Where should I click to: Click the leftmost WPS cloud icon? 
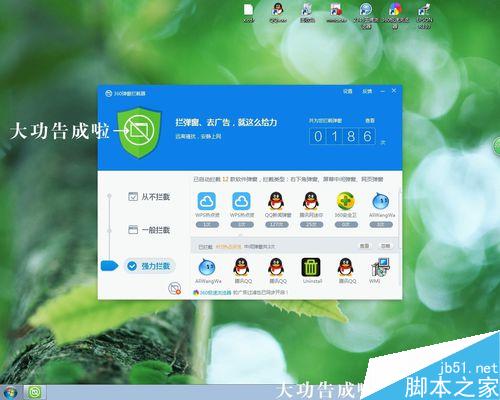(x=207, y=201)
